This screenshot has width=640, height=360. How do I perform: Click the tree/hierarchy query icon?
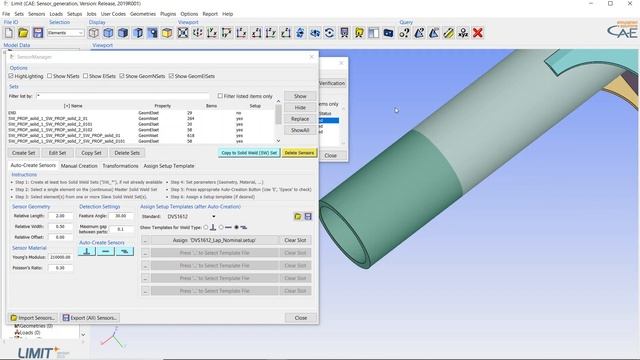[x=463, y=33]
